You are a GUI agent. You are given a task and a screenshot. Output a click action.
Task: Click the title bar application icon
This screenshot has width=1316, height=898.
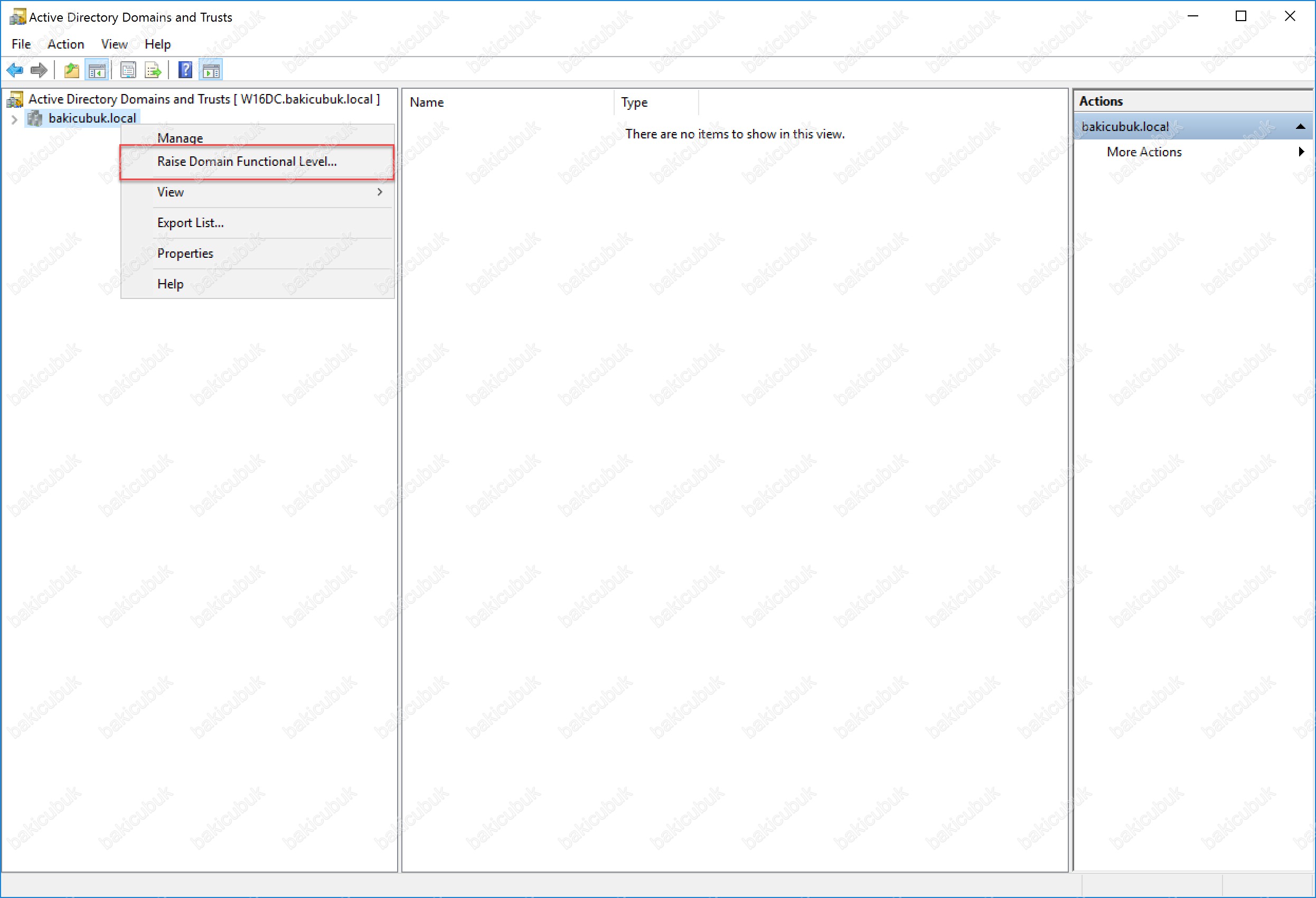click(17, 17)
